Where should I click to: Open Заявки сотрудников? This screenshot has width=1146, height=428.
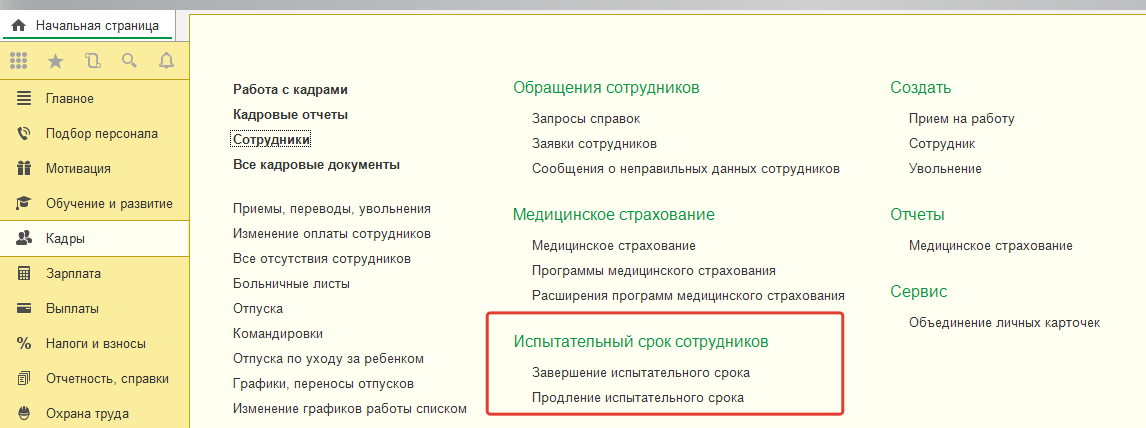594,144
